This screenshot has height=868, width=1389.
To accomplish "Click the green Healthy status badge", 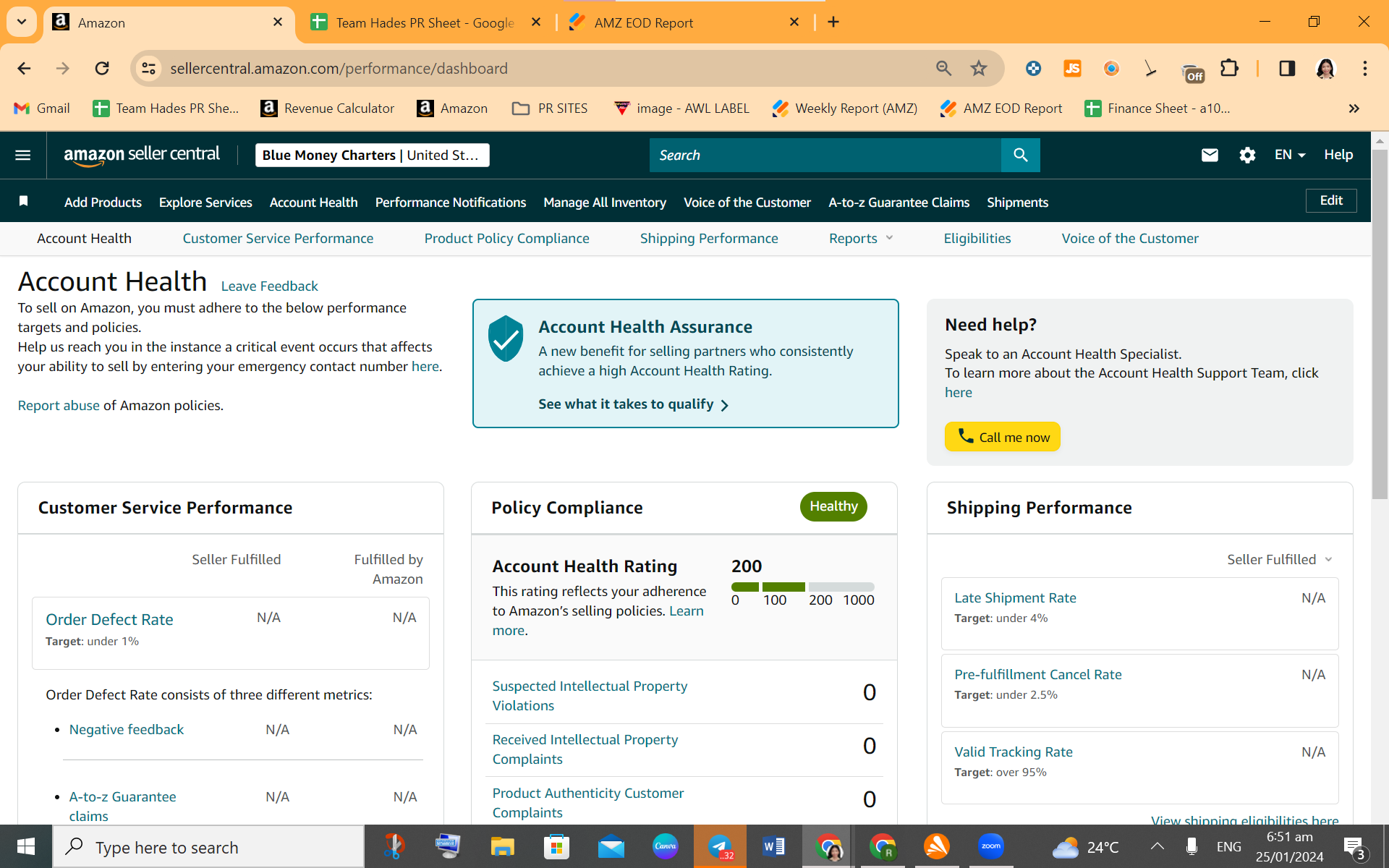I will coord(833,506).
